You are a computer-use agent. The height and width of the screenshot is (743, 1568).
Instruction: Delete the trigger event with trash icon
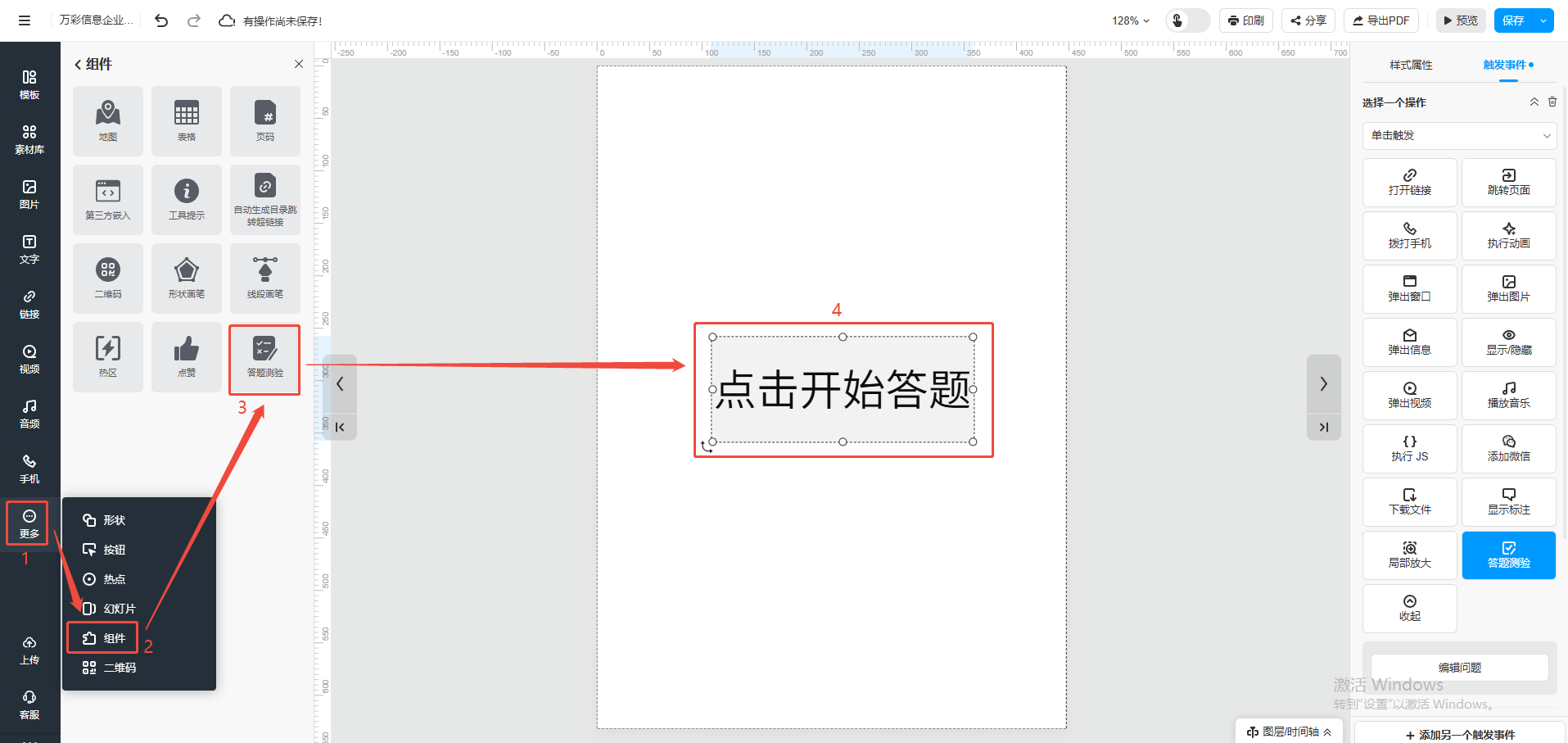[x=1552, y=102]
